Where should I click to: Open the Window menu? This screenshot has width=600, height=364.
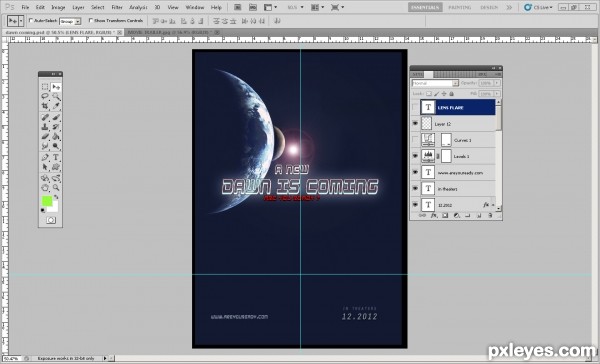pos(194,7)
